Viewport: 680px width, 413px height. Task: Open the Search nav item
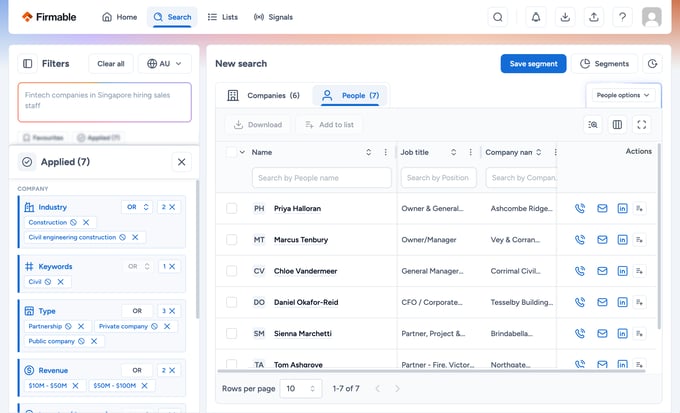[x=172, y=17]
